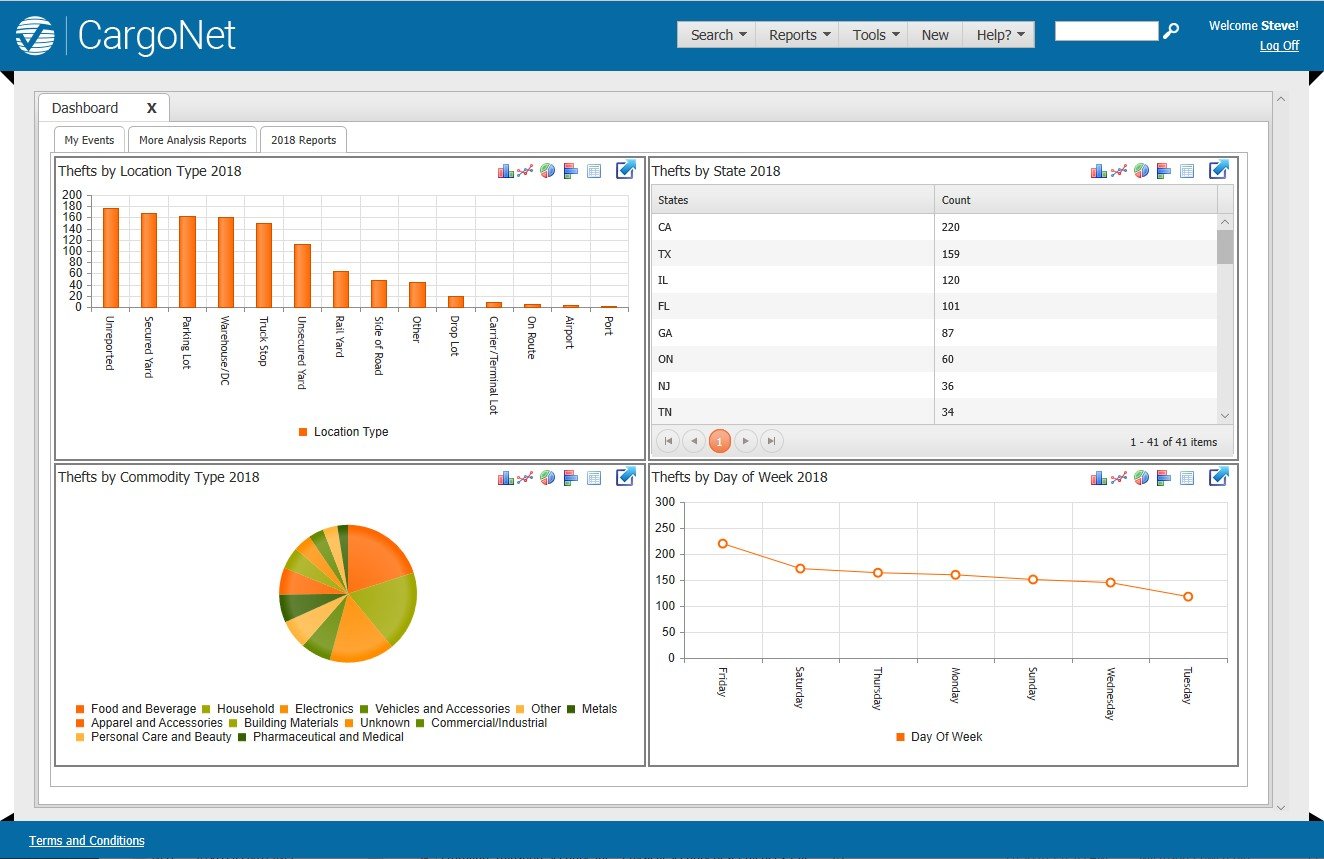Switch Location Type panel to line chart

[526, 171]
